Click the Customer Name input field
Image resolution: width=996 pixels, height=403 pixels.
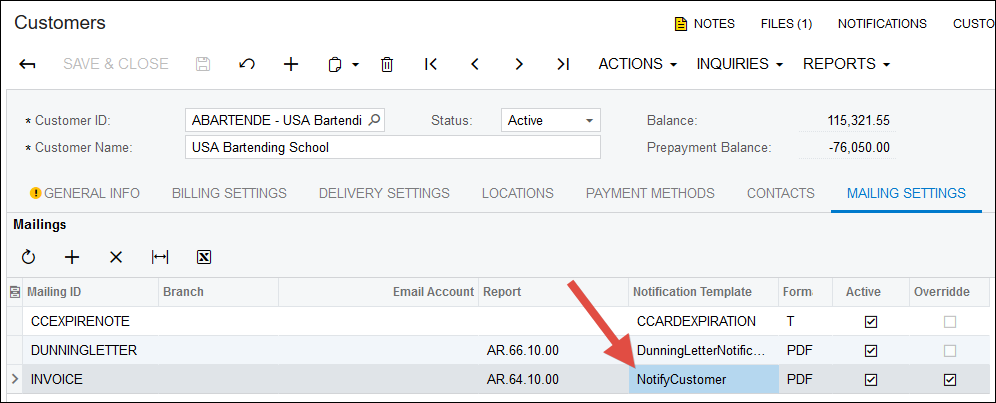[x=393, y=147]
